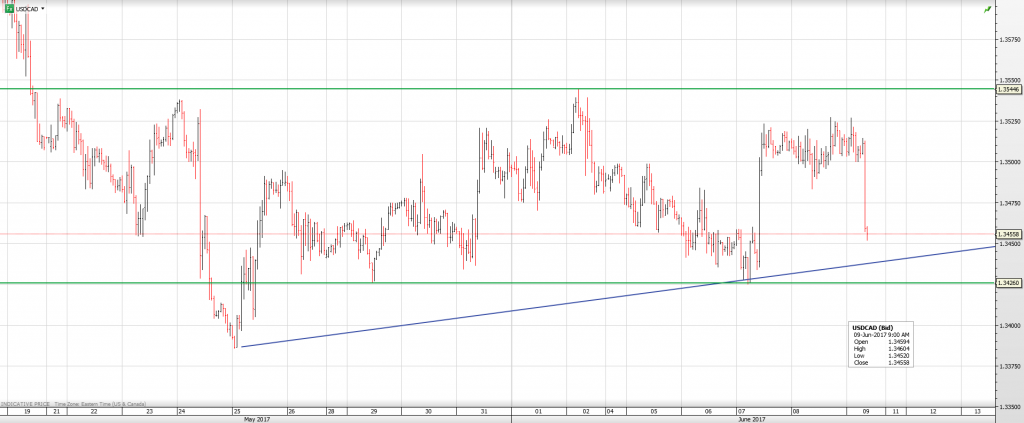Click the latest red candle at June 09
The width and height of the screenshot is (1024, 423).
[866, 232]
